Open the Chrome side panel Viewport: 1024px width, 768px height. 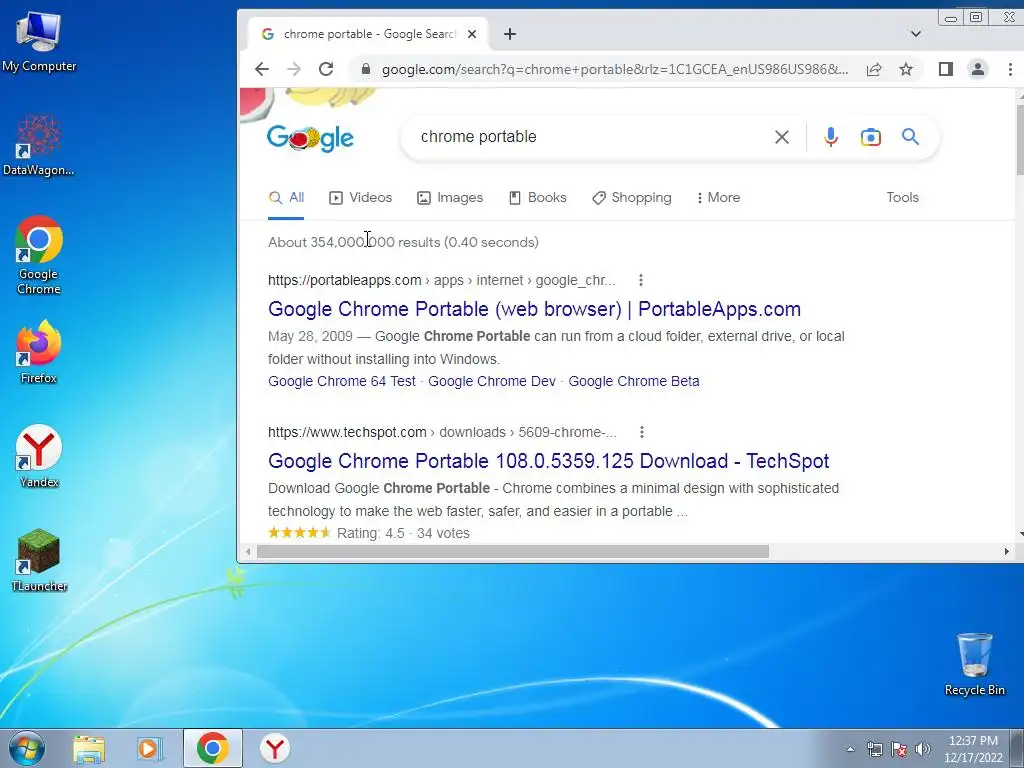(x=946, y=69)
